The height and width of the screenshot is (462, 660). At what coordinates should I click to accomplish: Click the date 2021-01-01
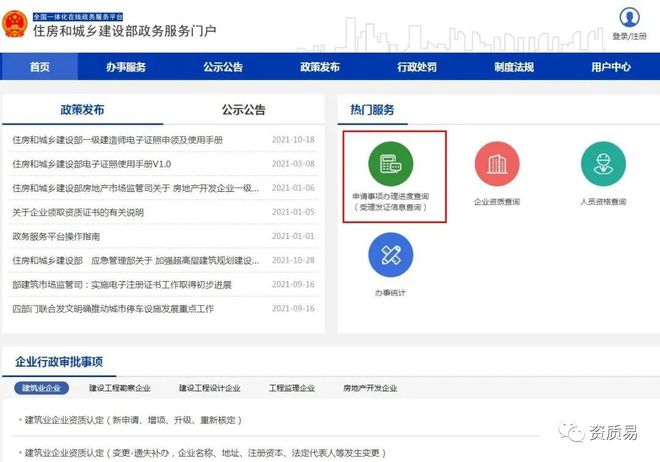point(293,236)
